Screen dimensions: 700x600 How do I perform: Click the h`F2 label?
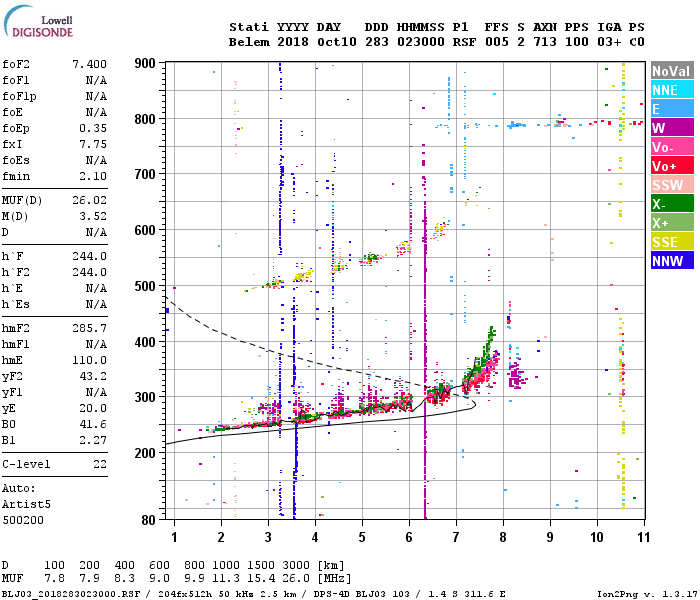[x=16, y=272]
